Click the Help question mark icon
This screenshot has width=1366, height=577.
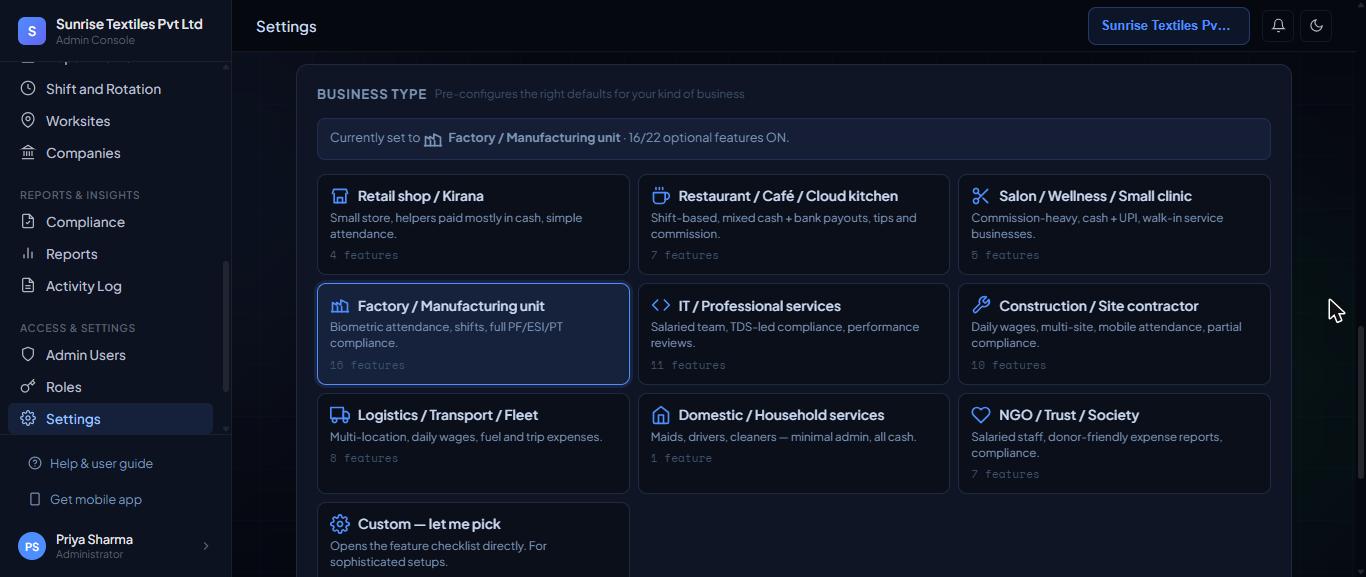(35, 464)
